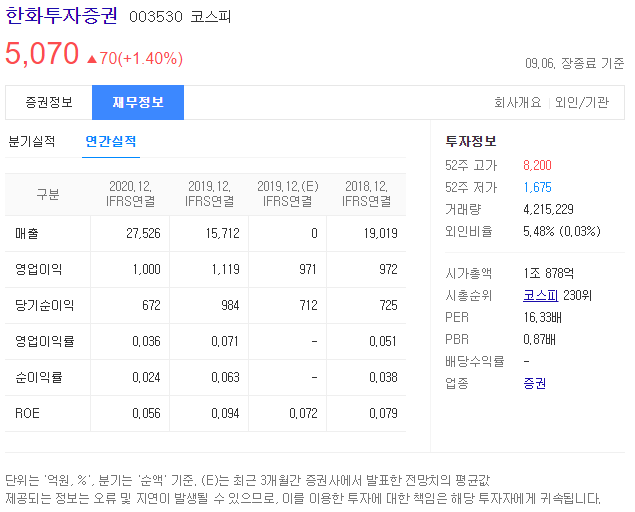635x512 pixels.
Task: Click the 매출 value 27,526
Action: [143, 233]
